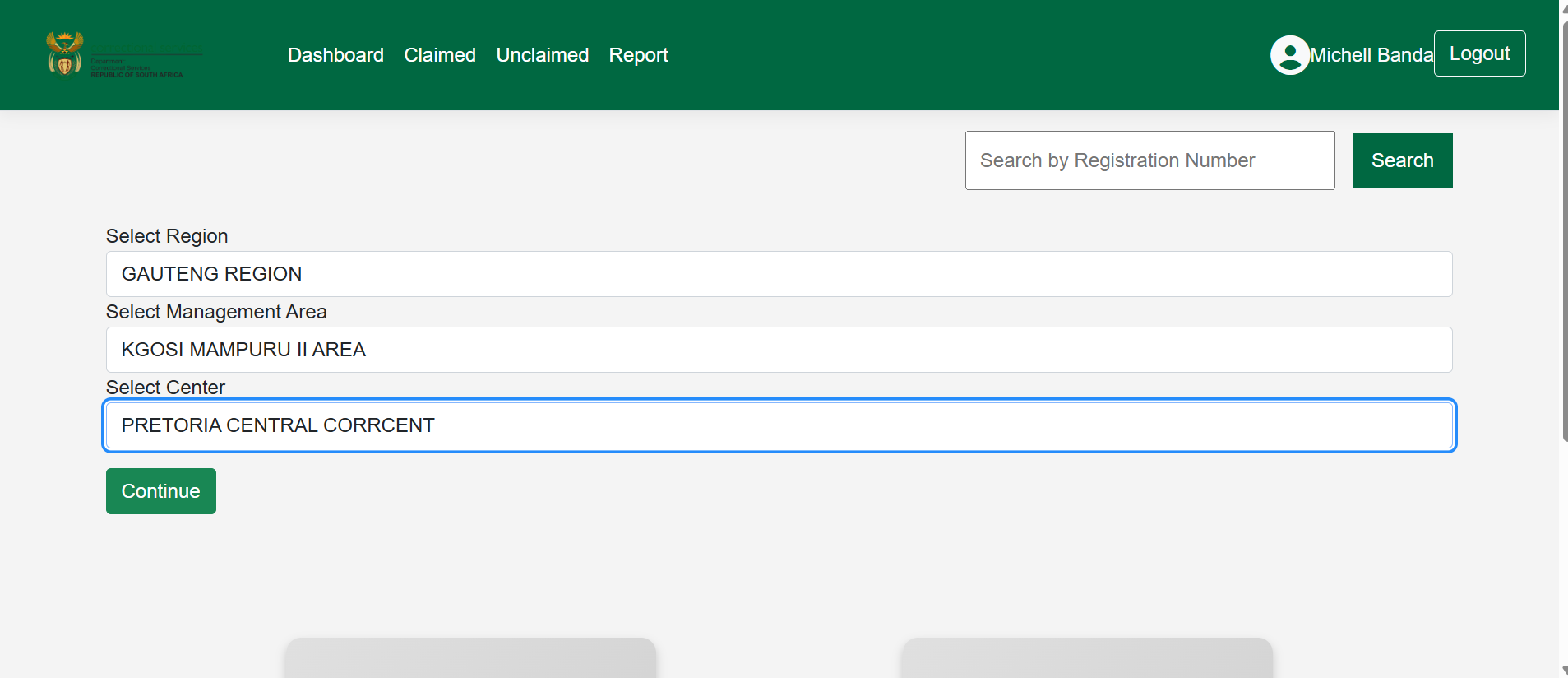Screen dimensions: 1568x678
Task: Click the Michell Banda username
Action: (x=1371, y=55)
